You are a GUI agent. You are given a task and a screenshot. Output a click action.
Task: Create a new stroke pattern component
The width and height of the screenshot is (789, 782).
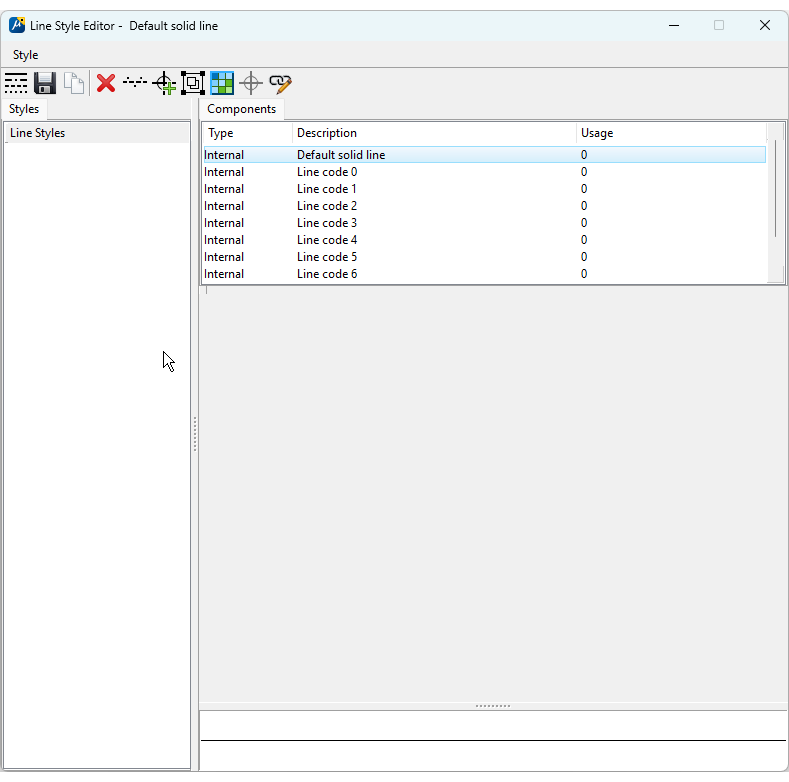[135, 82]
